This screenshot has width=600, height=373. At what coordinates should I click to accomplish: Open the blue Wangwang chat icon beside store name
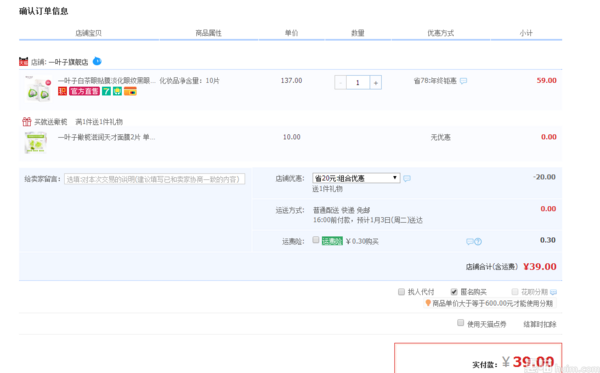97,61
